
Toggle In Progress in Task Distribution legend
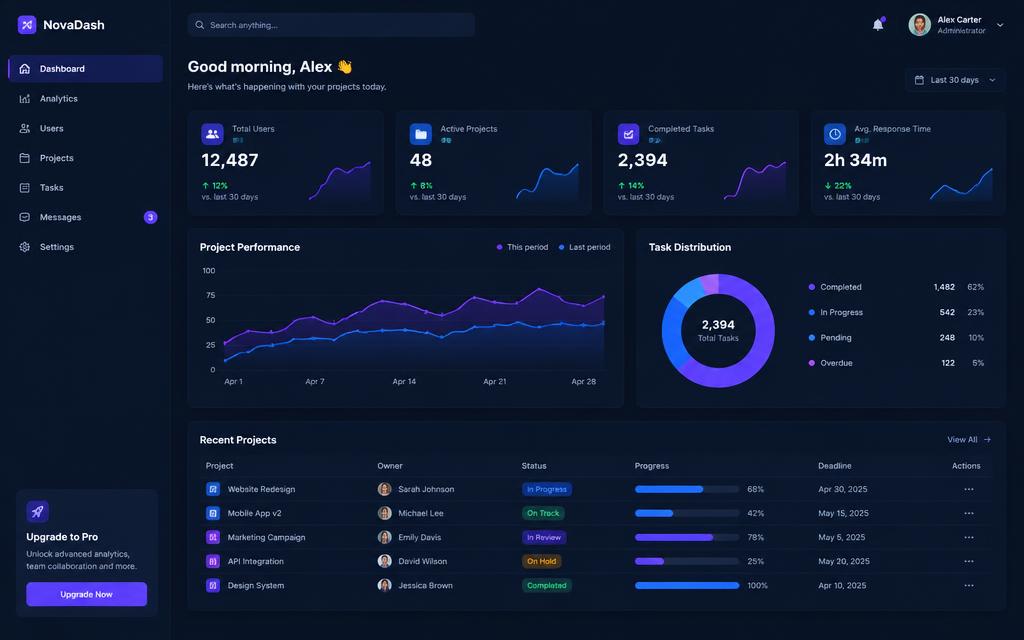[x=836, y=313]
